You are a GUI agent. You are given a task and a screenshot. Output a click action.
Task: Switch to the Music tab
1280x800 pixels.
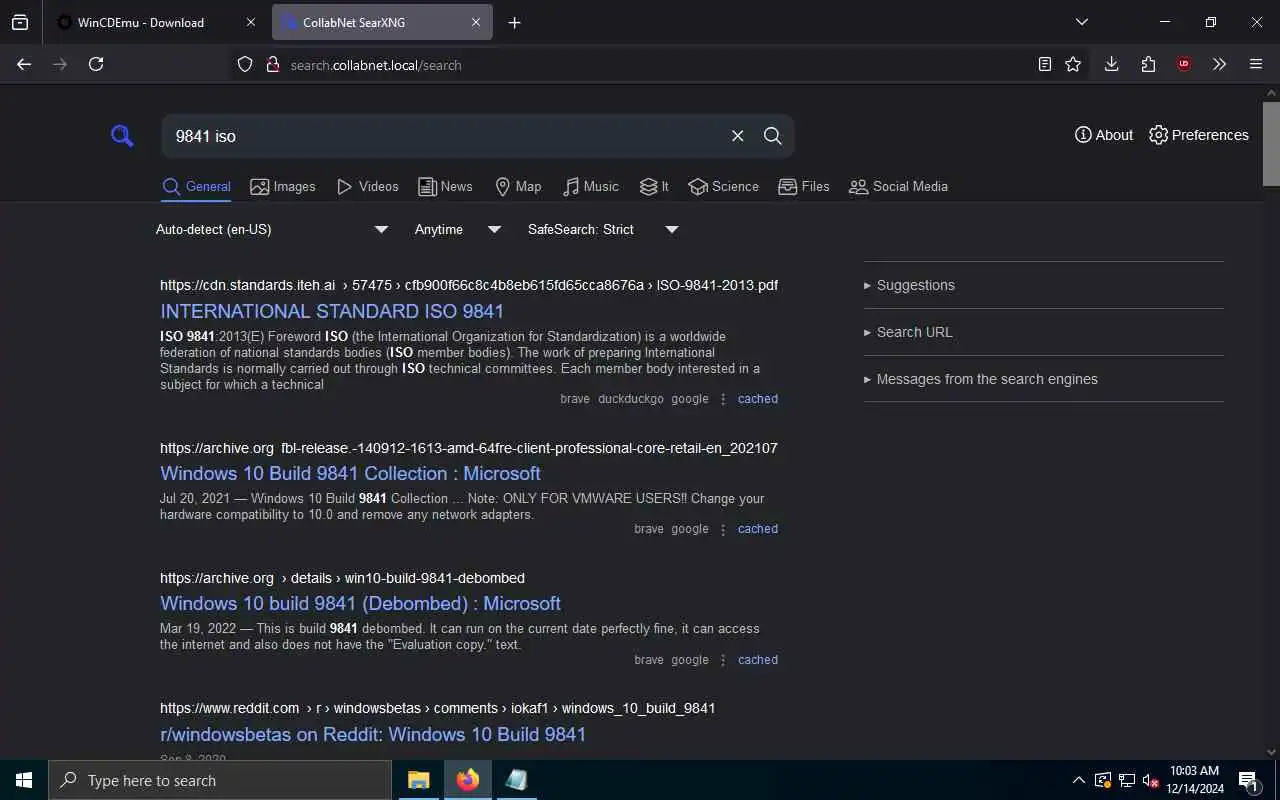click(590, 187)
